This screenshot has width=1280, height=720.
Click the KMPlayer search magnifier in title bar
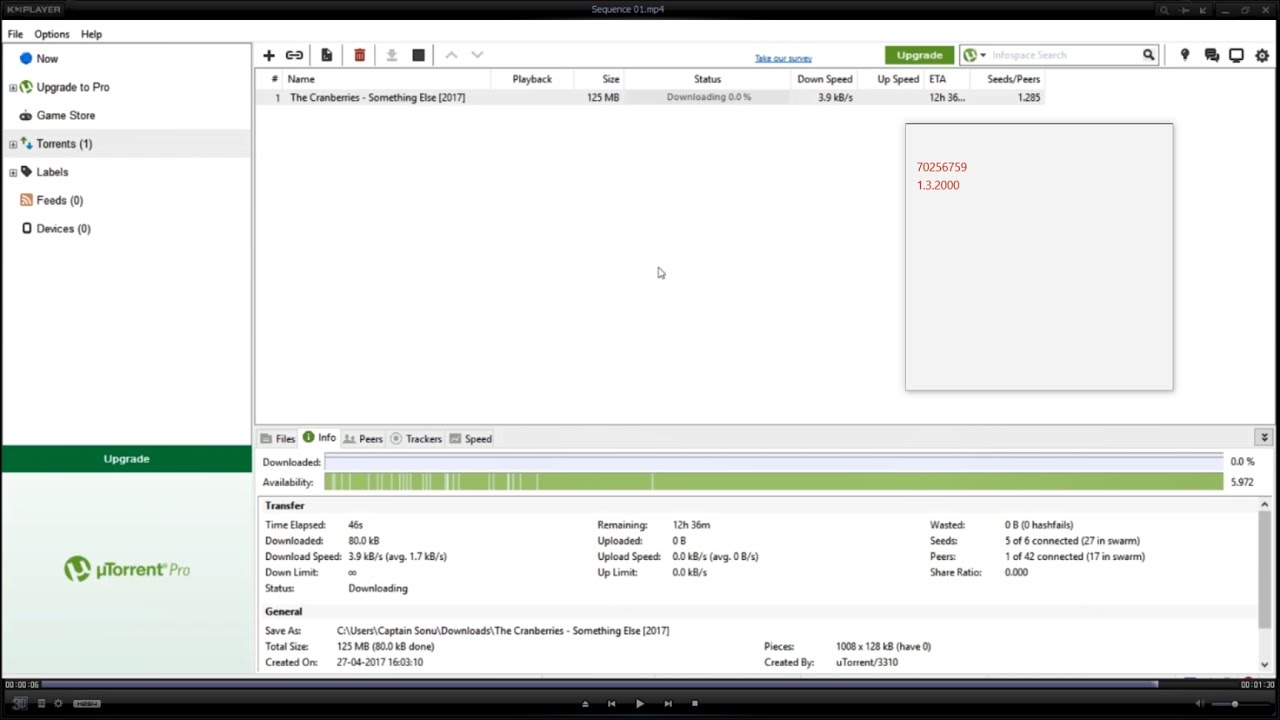coord(1164,10)
